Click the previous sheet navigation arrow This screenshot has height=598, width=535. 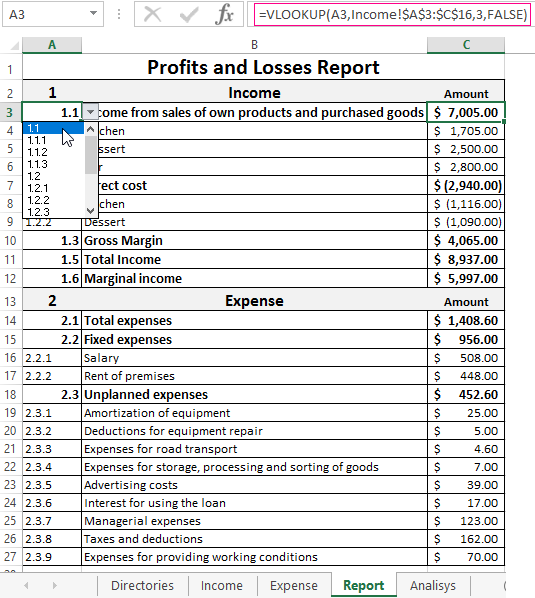[x=27, y=585]
